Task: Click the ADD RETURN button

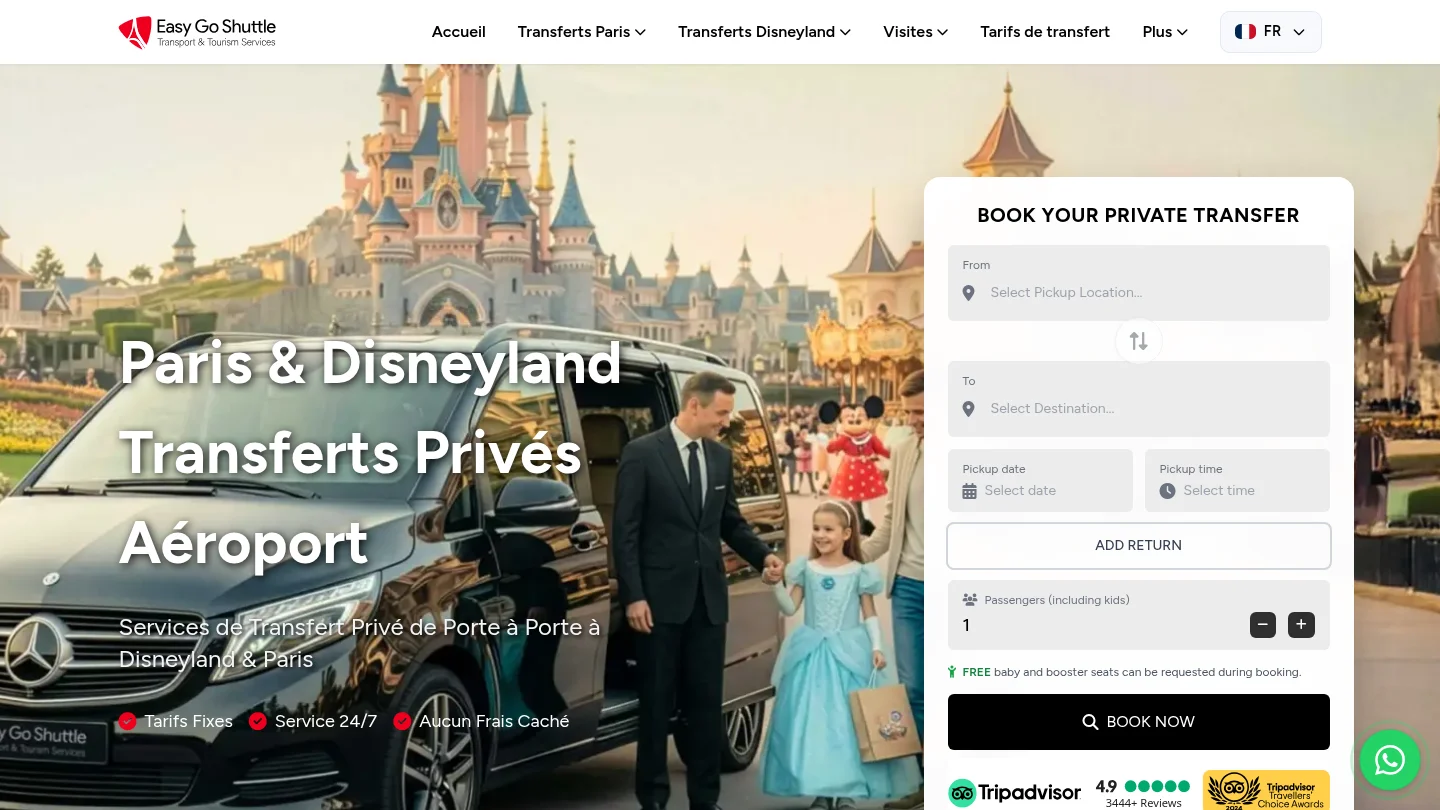Action: 1139,546
